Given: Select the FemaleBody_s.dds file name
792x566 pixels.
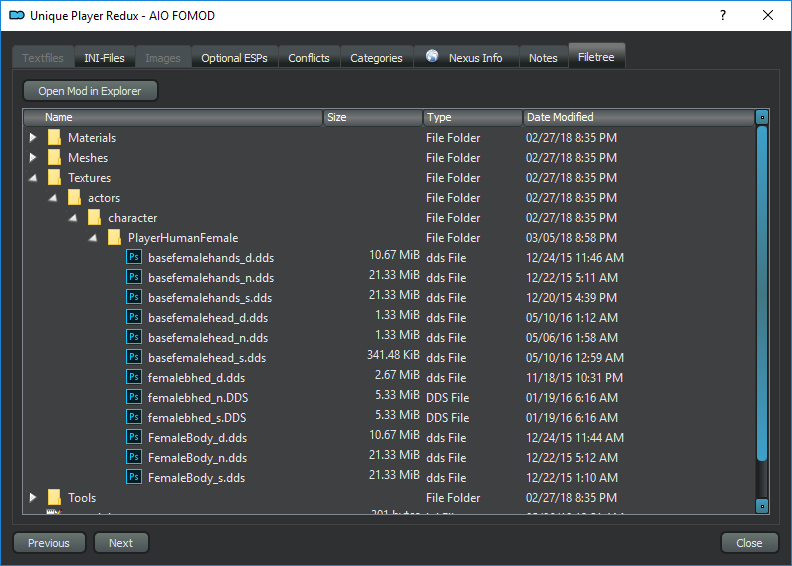Looking at the screenshot, I should coord(196,478).
